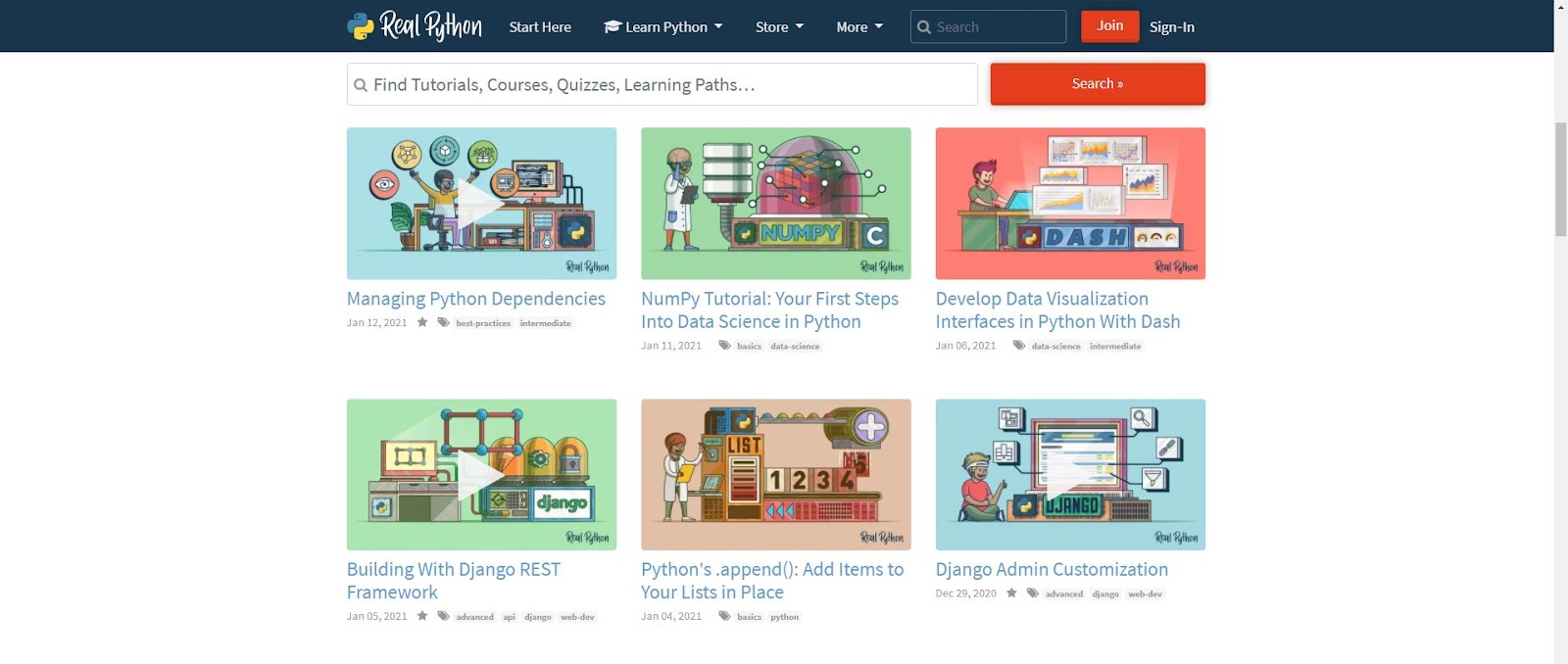Click tags icon under Managing Python Dependencies
This screenshot has height=664, width=1568.
pos(443,322)
